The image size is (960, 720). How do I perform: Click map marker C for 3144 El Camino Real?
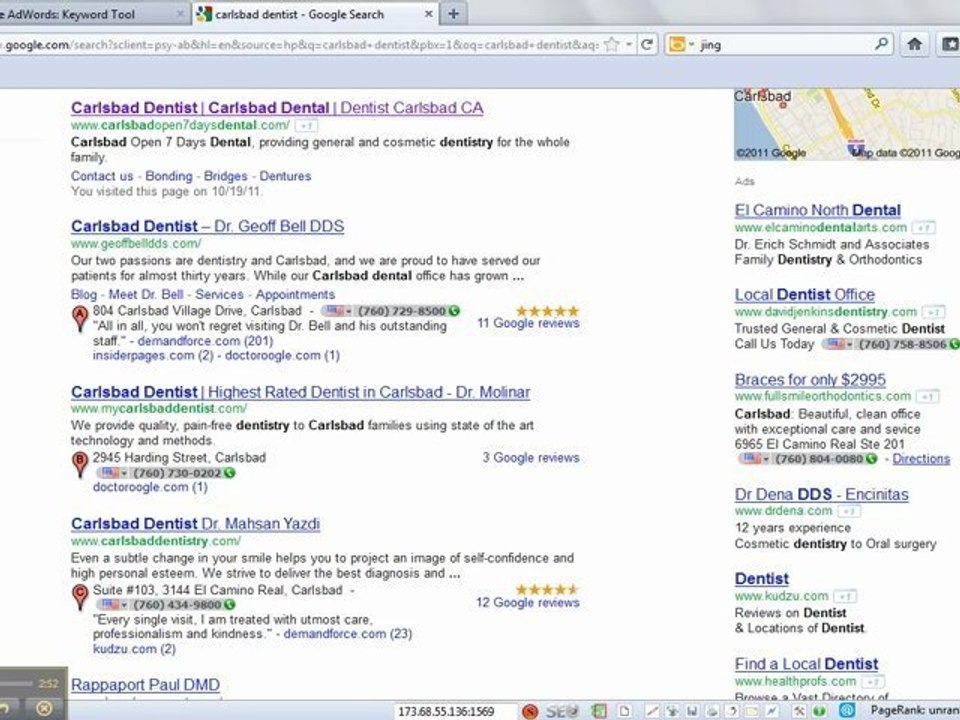[x=80, y=597]
